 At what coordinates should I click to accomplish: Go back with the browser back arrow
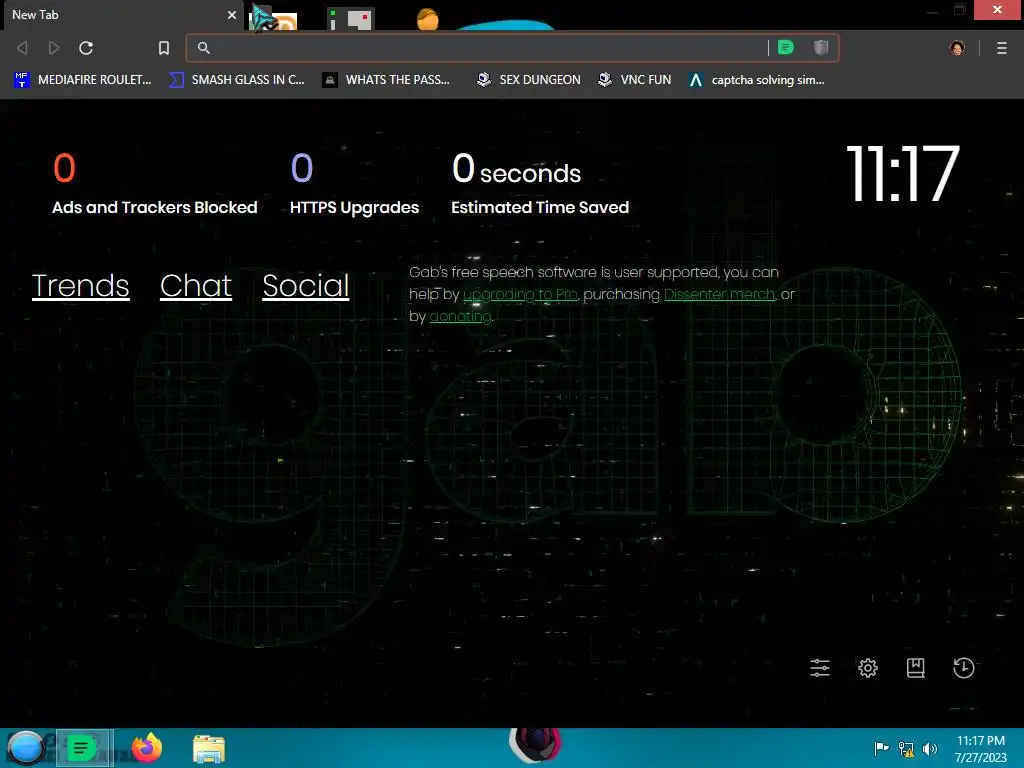[22, 48]
